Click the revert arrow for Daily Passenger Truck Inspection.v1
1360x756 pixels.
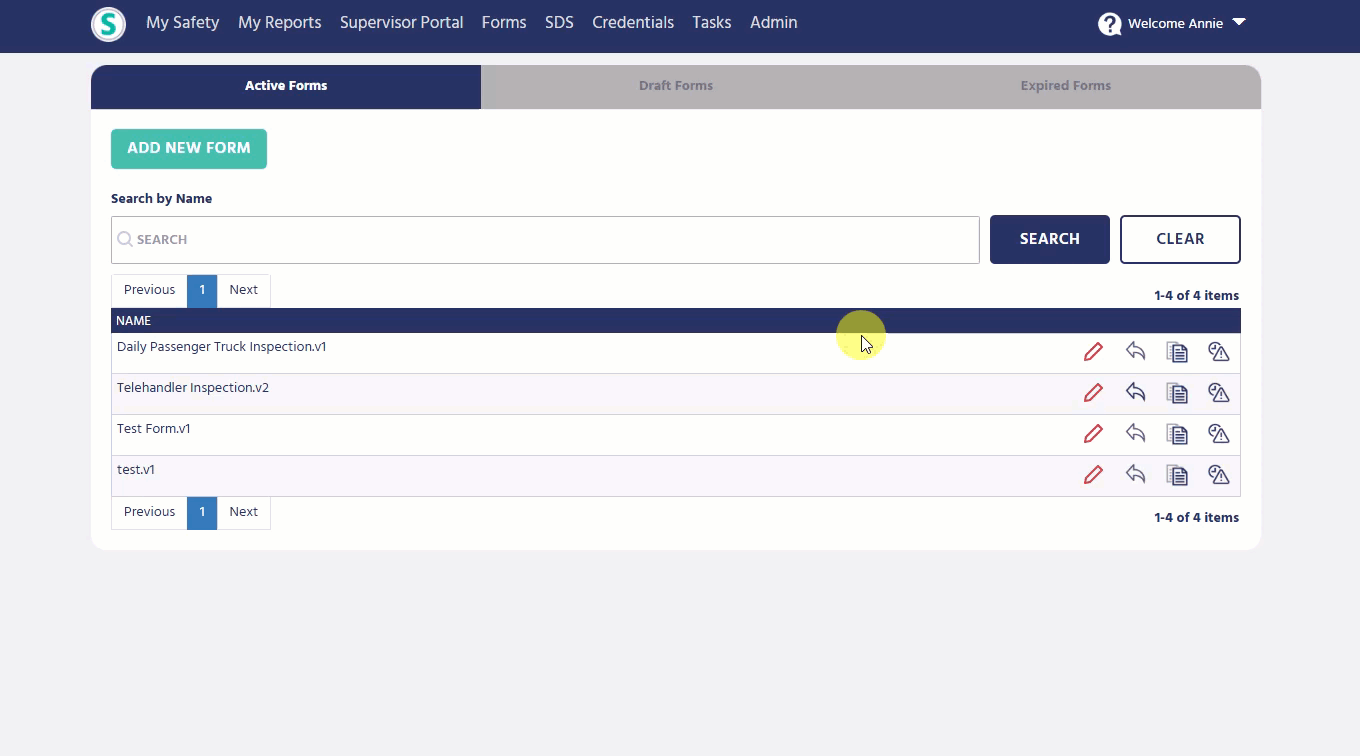[x=1135, y=351]
